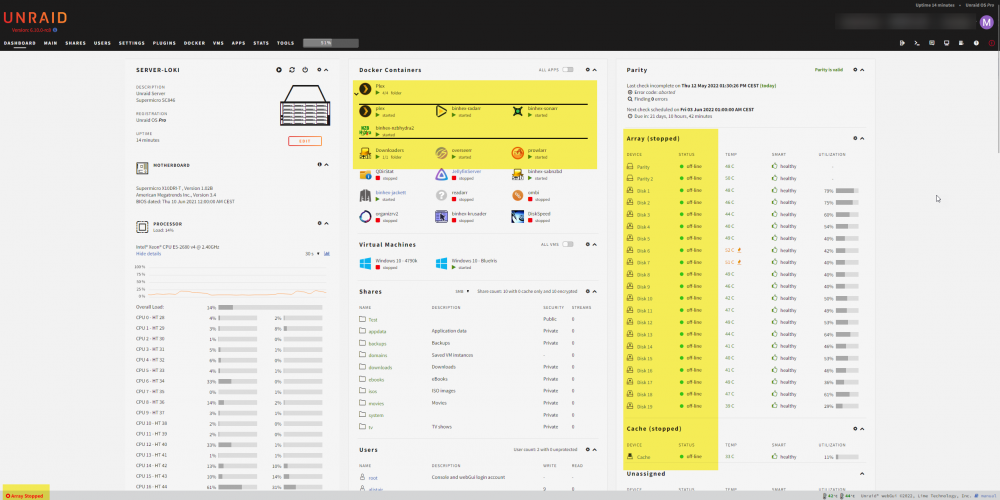Open the MAIN tab

pyautogui.click(x=50, y=43)
